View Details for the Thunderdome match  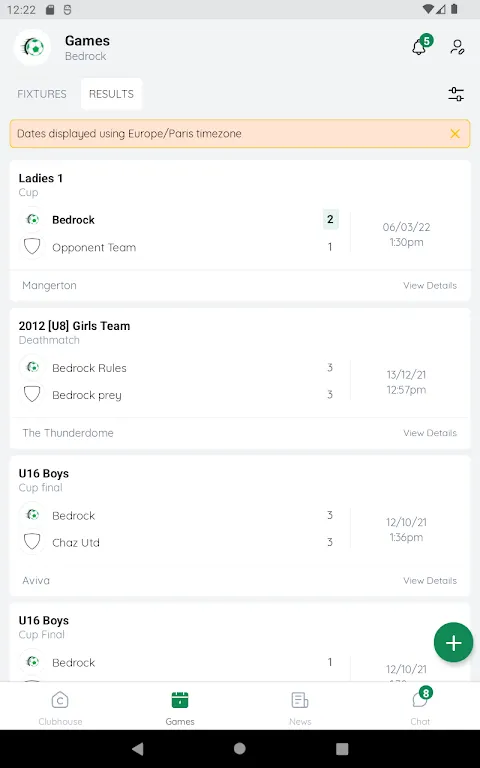coord(430,433)
